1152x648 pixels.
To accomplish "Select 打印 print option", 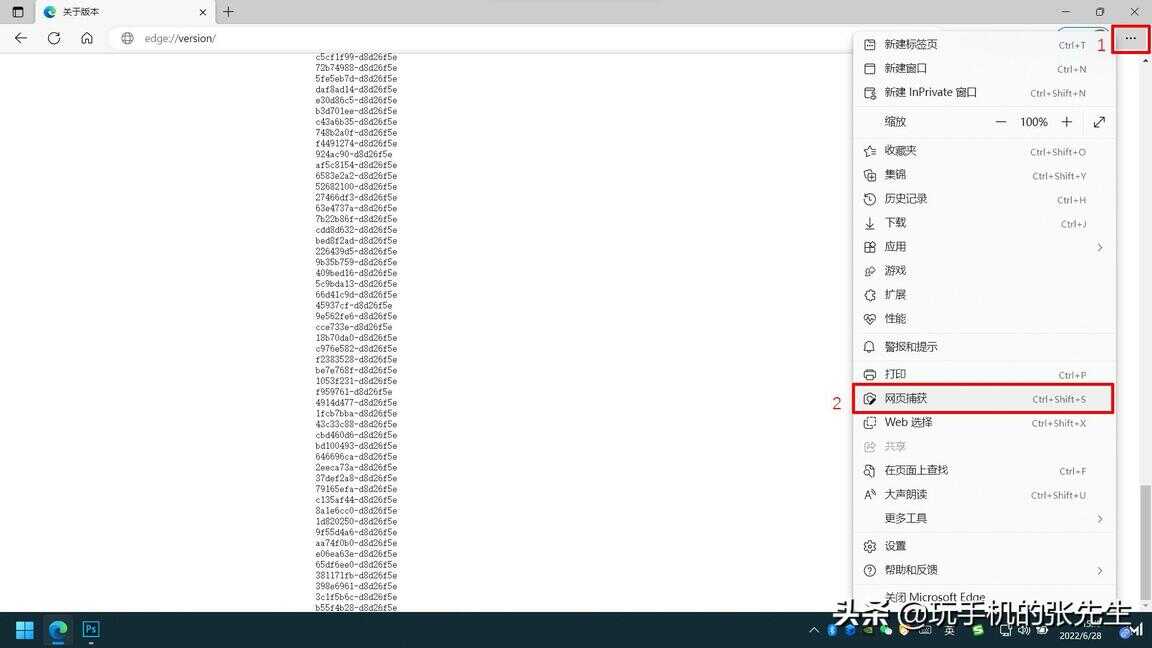I will pos(983,375).
